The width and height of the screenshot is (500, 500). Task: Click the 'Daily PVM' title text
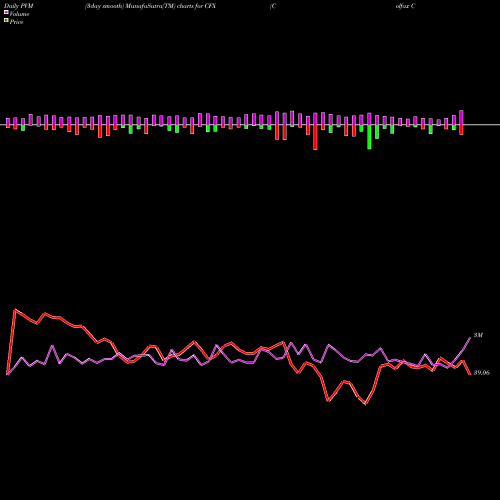pyautogui.click(x=19, y=6)
